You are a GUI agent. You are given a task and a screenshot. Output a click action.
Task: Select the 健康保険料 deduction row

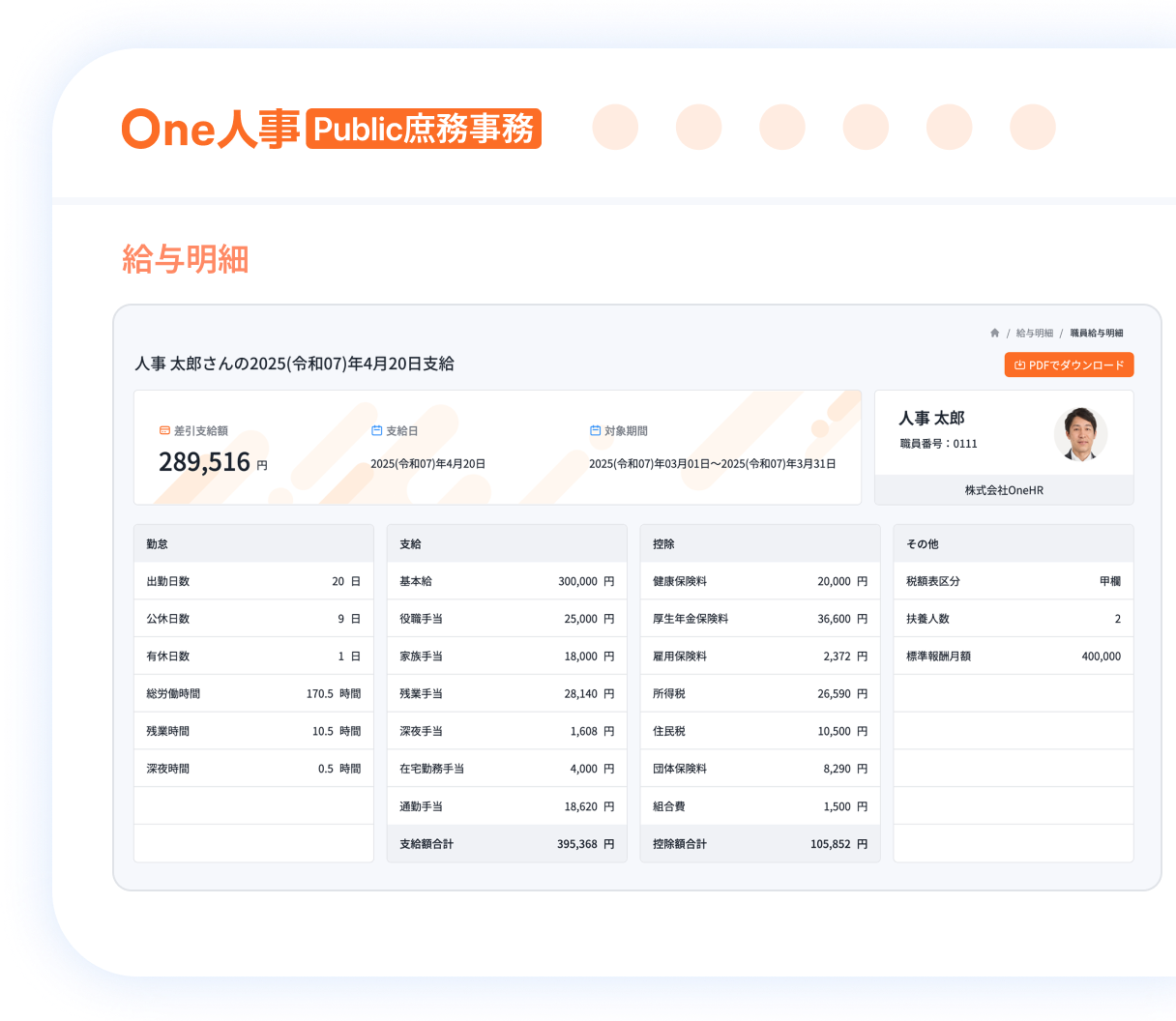(760, 581)
